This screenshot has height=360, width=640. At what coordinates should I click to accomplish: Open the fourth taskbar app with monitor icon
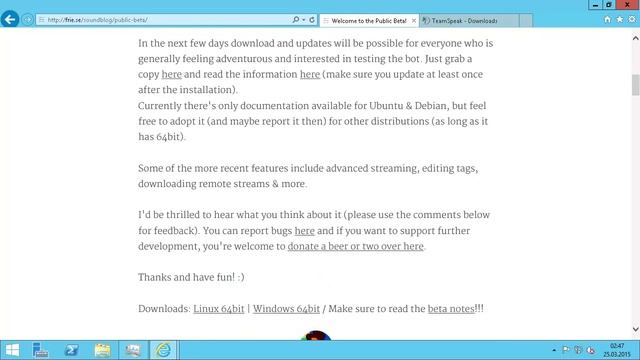pyautogui.click(x=133, y=350)
